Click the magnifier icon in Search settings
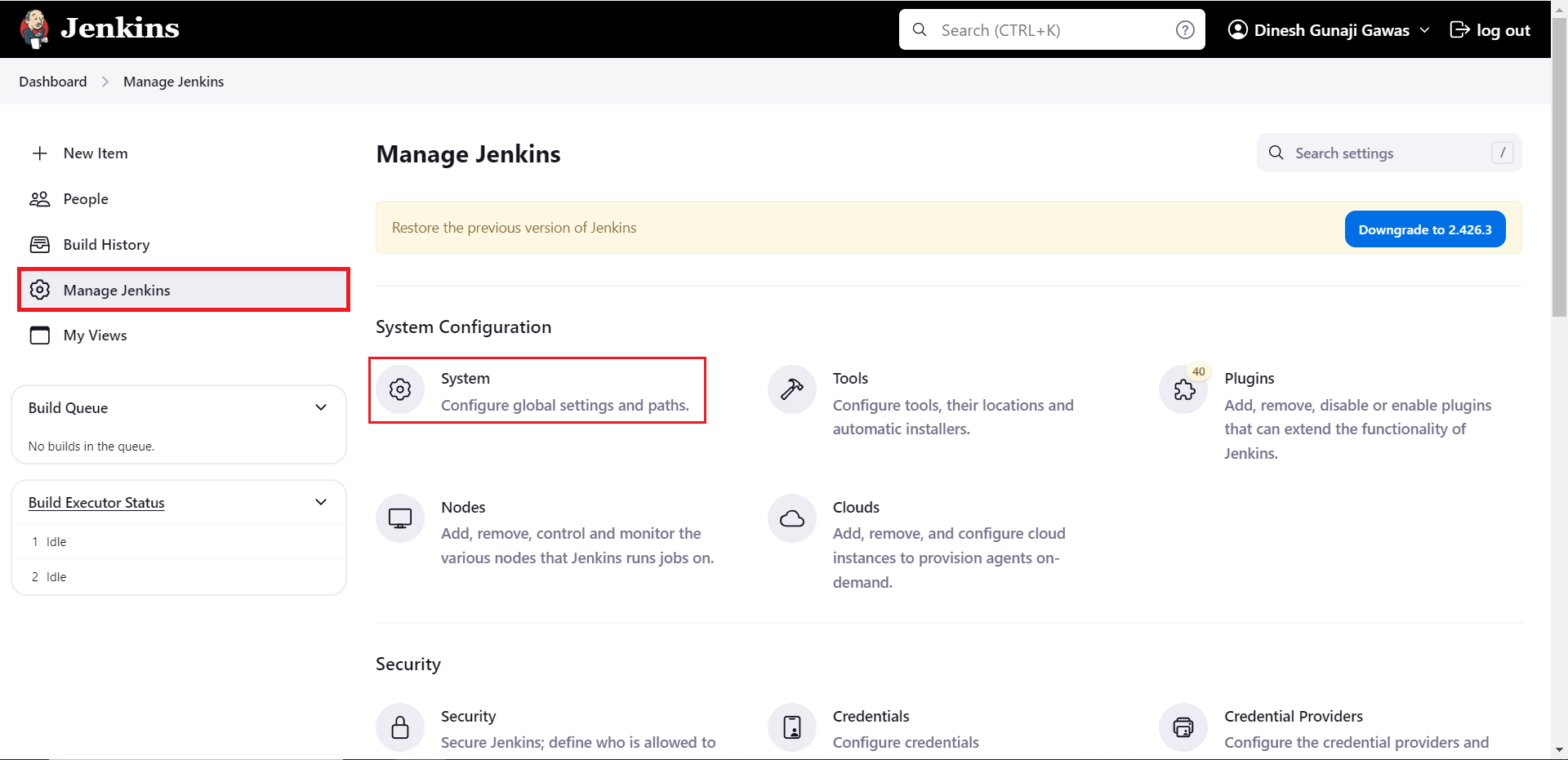 point(1276,153)
